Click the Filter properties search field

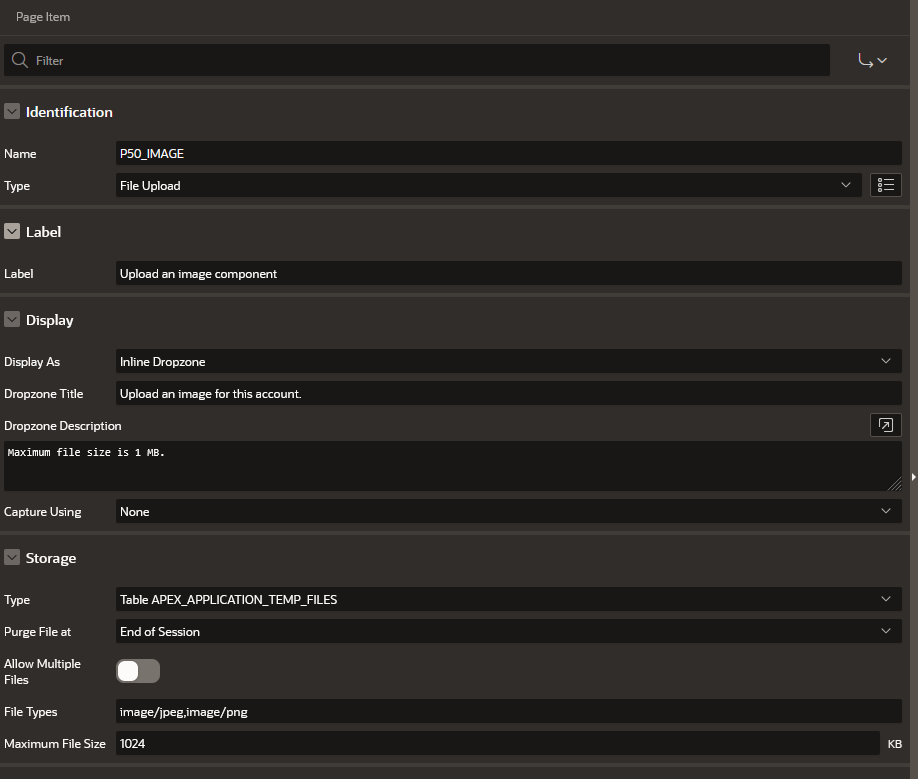[430, 60]
